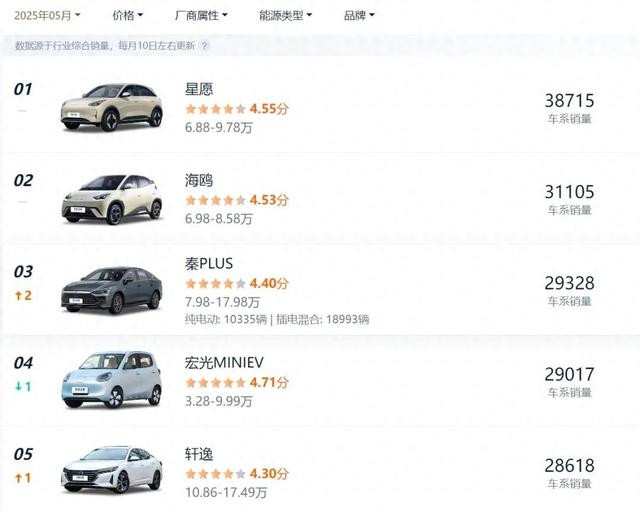
Task: Open the 星愿 model name link
Action: pos(199,89)
